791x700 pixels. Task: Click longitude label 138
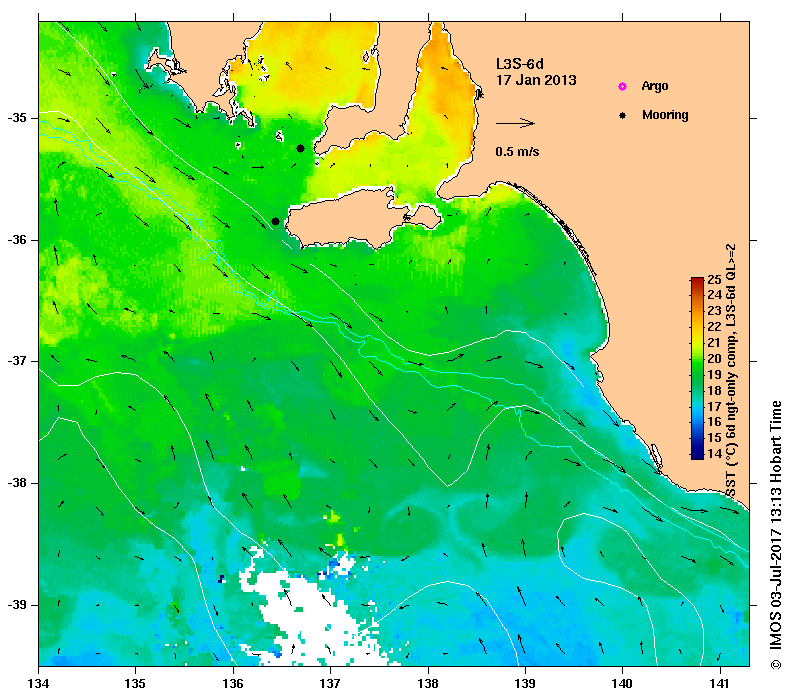point(428,684)
